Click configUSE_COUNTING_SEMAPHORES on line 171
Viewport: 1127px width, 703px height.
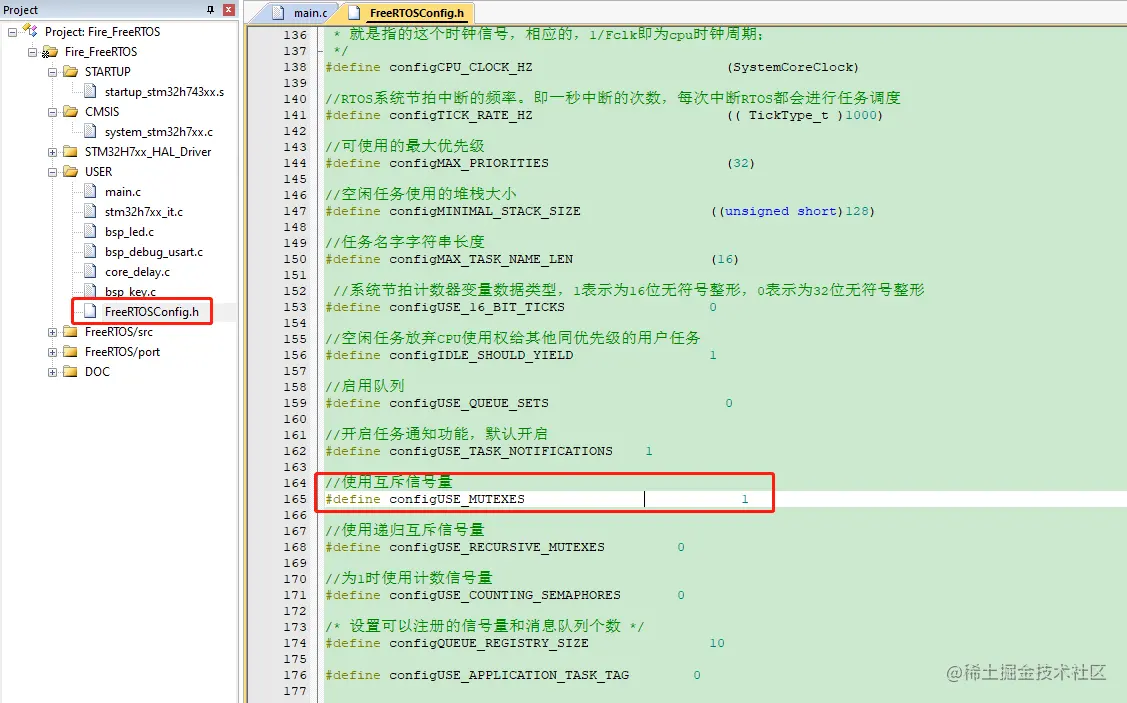505,595
